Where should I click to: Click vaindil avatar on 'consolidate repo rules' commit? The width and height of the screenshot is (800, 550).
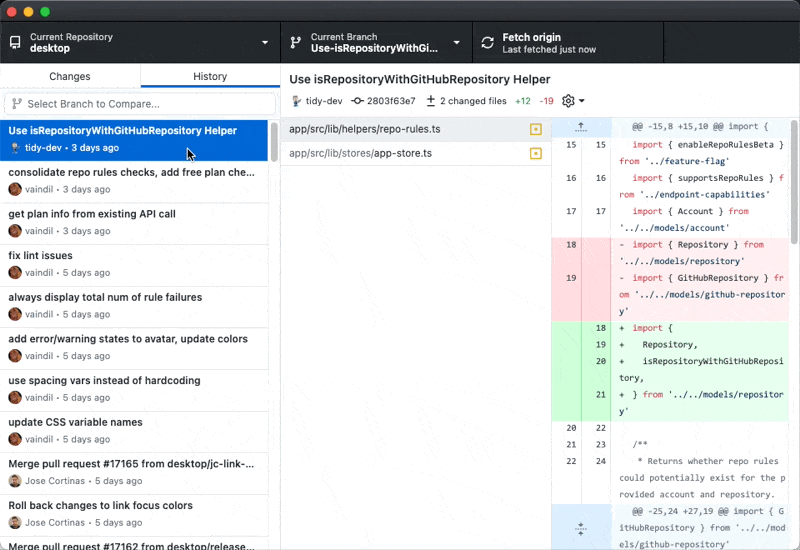click(x=15, y=189)
